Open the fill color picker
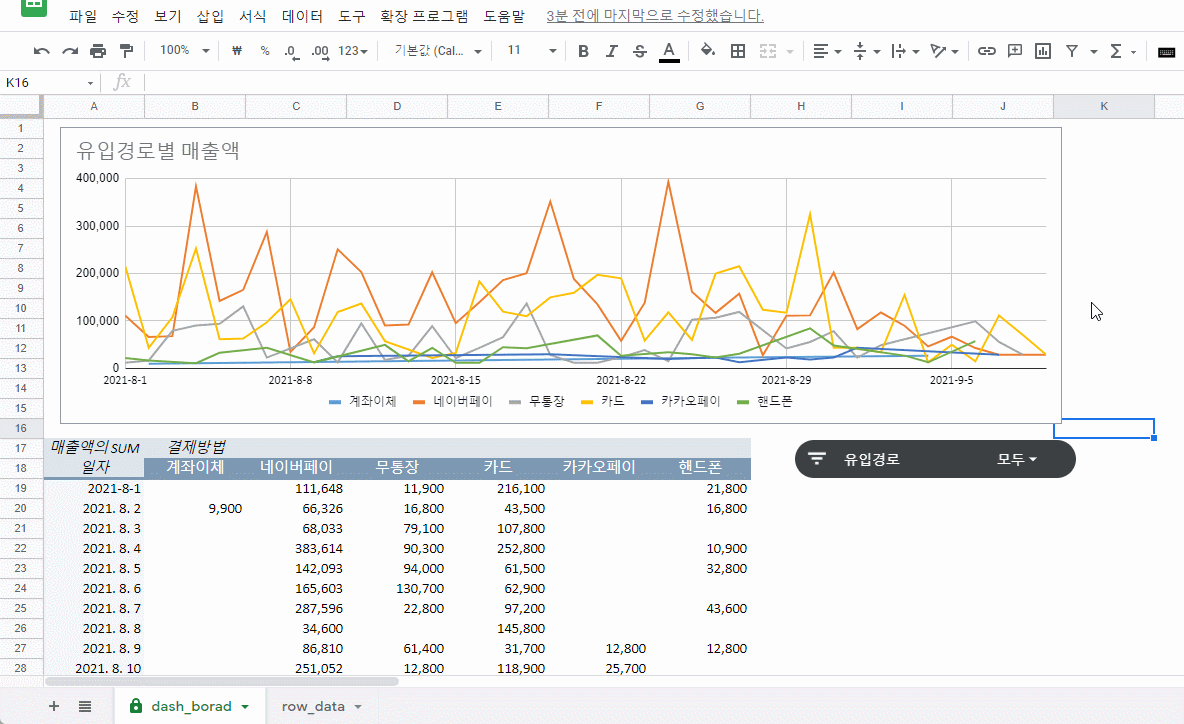Image resolution: width=1184 pixels, height=724 pixels. click(x=708, y=51)
